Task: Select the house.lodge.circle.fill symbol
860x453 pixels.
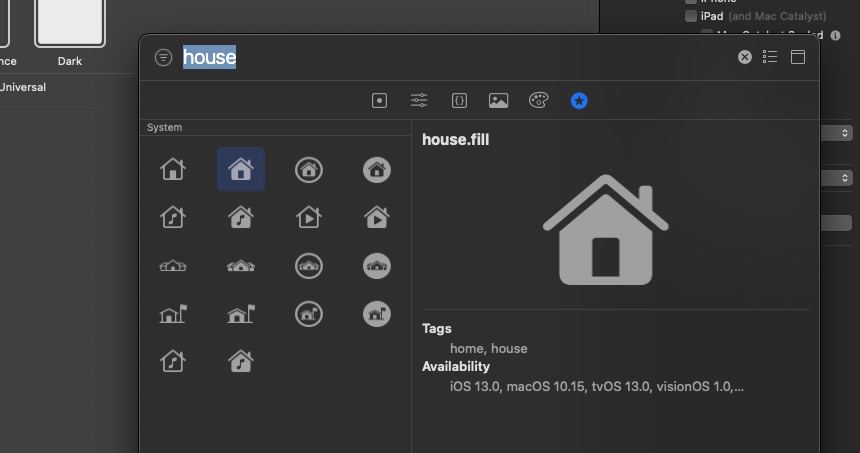Action: (377, 266)
